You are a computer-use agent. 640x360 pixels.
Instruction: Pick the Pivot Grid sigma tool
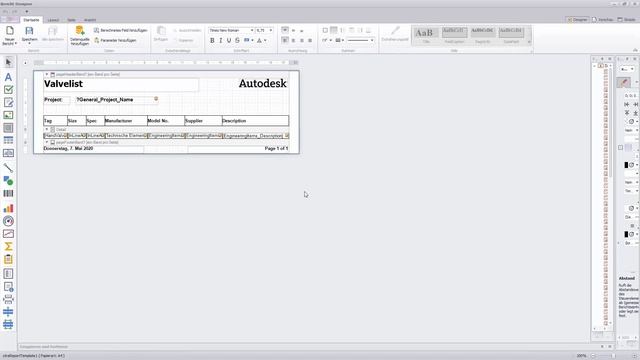8,247
